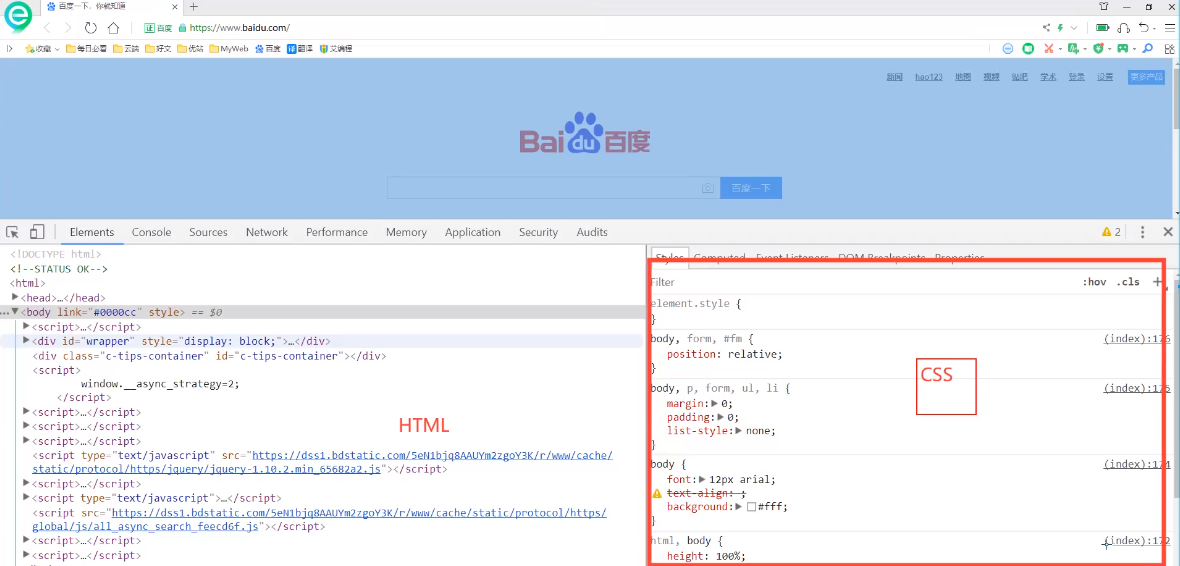
Task: Click the extensions grid icon
Action: (x=1167, y=48)
